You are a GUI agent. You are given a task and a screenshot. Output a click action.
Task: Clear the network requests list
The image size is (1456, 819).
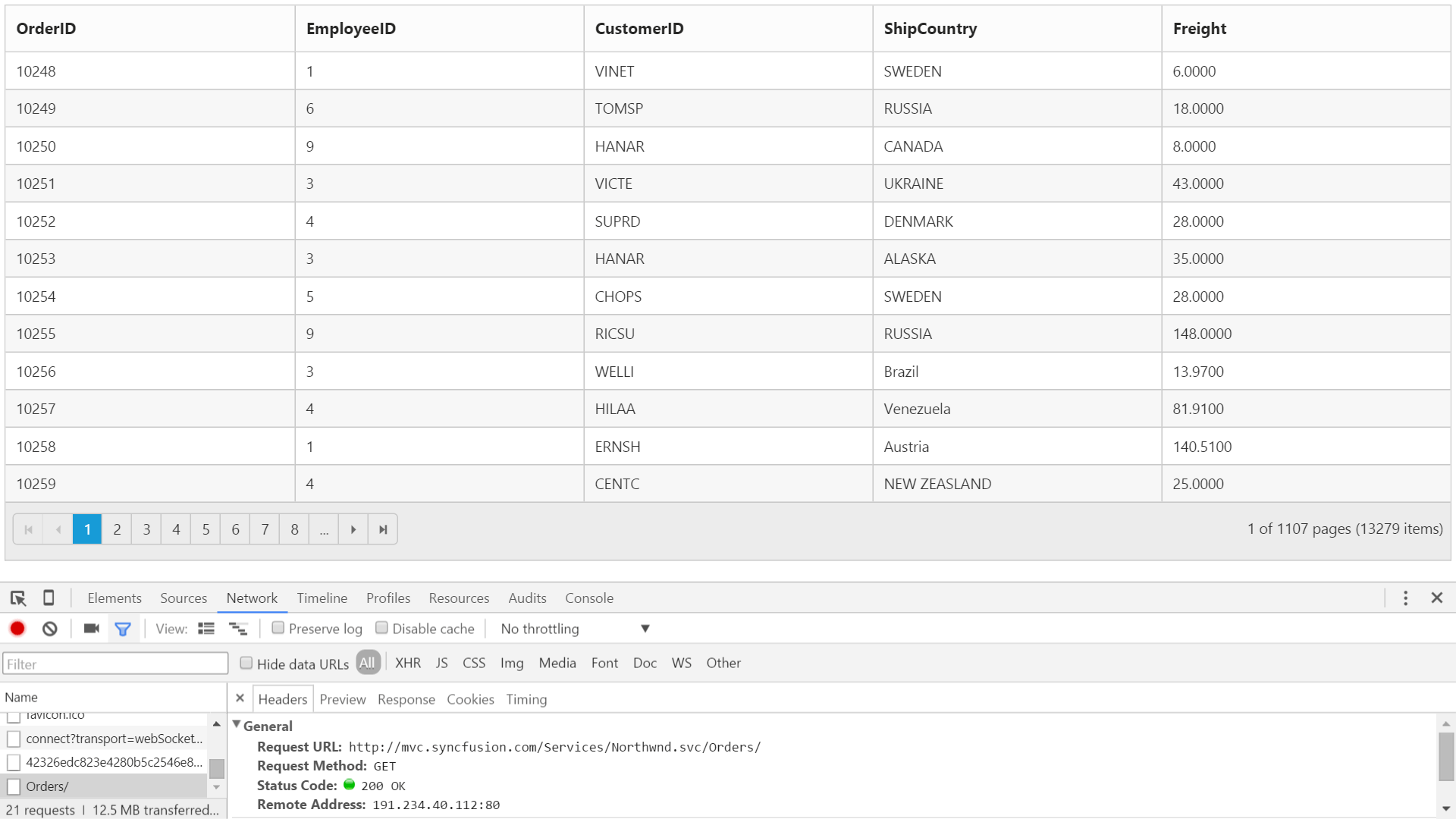[x=49, y=628]
